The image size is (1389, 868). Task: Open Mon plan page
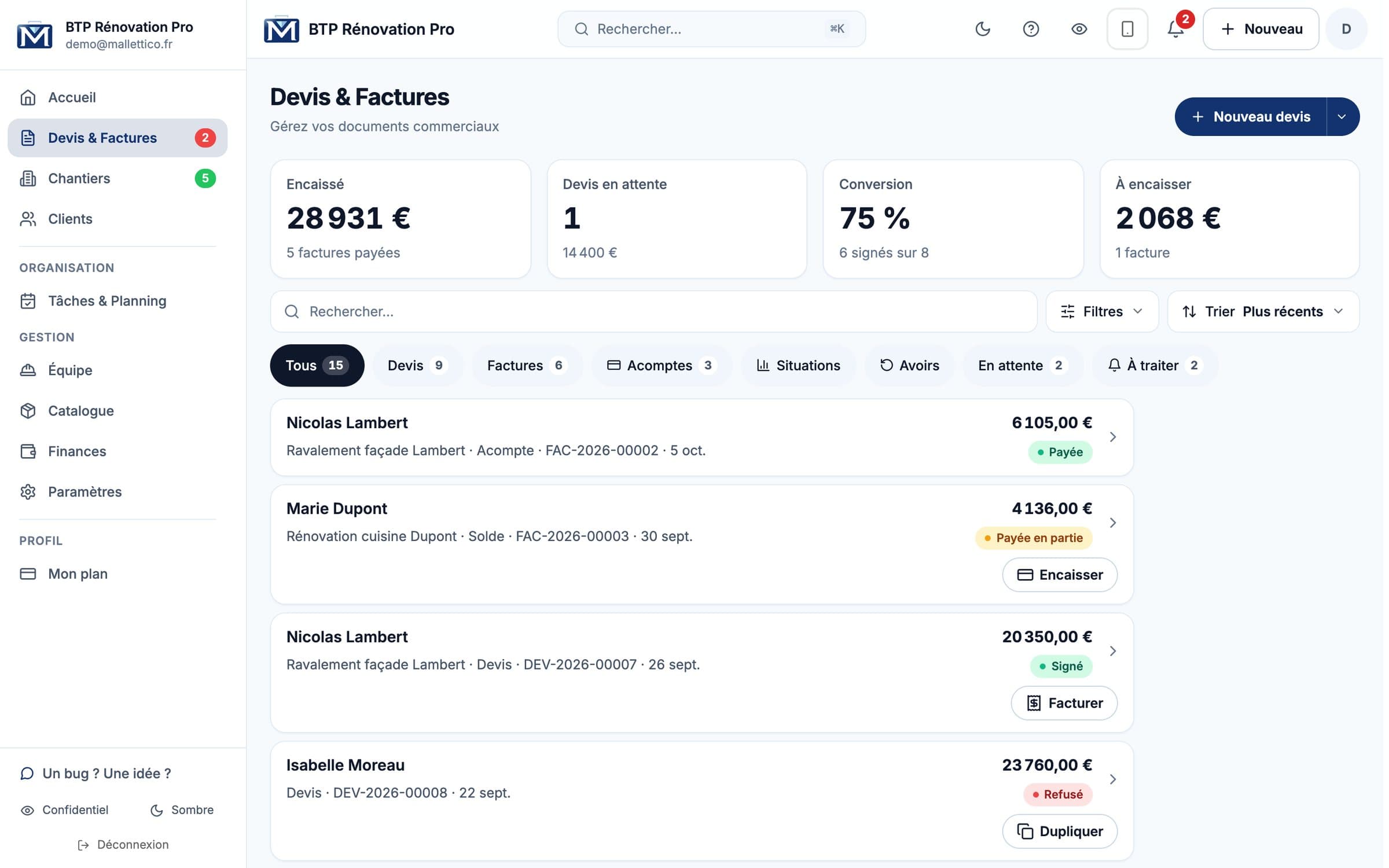(x=117, y=574)
